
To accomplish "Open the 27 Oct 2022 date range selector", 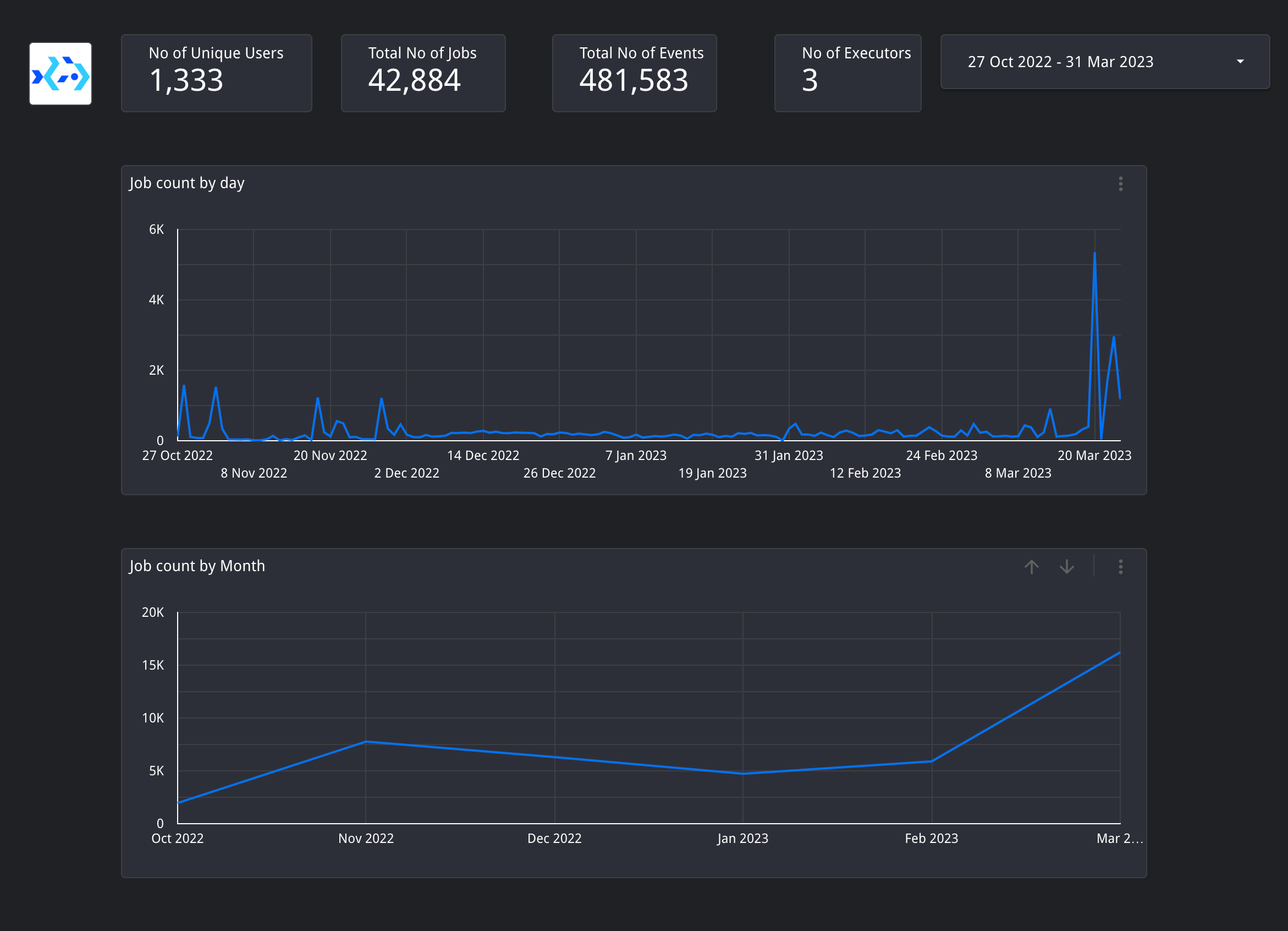I will coord(1060,61).
